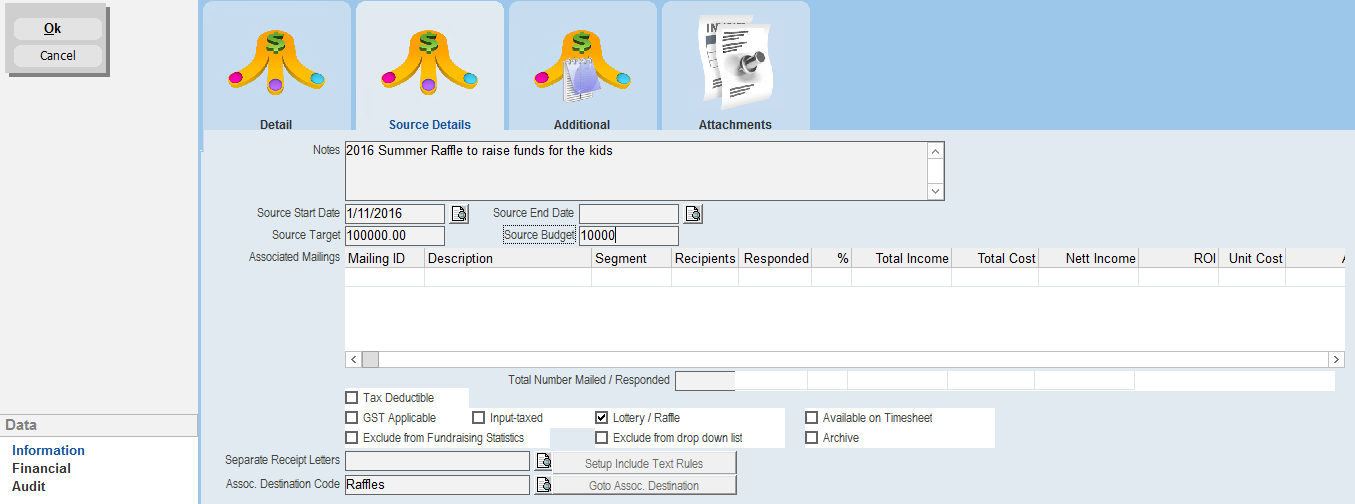1355x504 pixels.
Task: Tick the Available on Timesheet checkbox
Action: click(812, 418)
